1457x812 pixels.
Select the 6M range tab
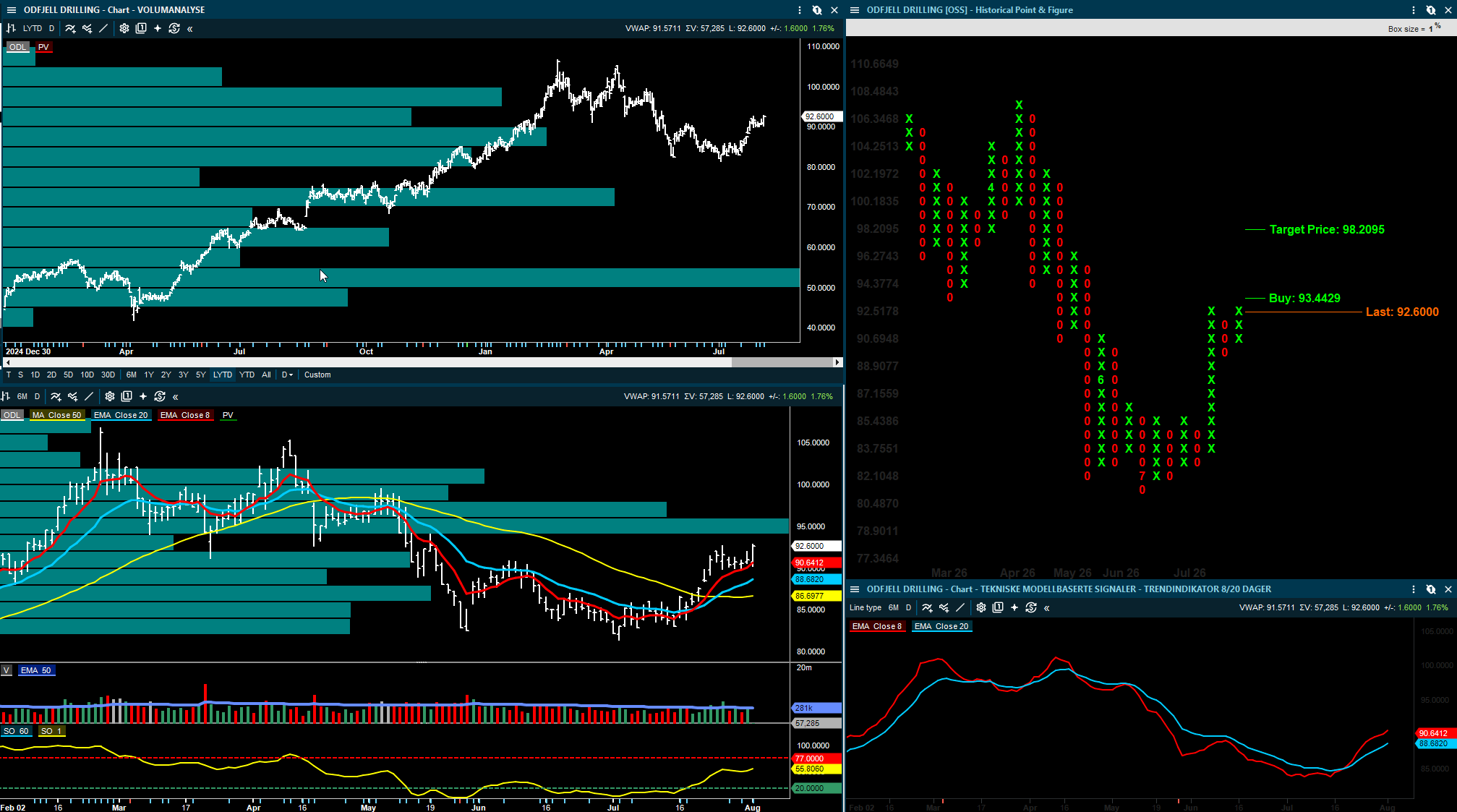tap(132, 375)
